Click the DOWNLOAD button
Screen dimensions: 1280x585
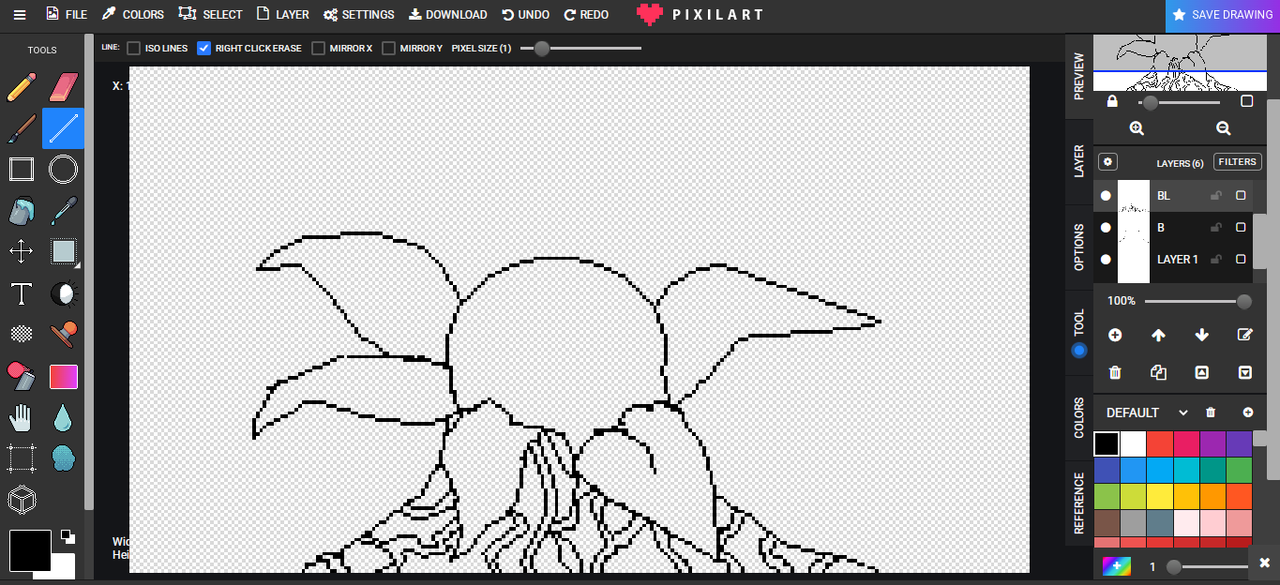(x=447, y=15)
